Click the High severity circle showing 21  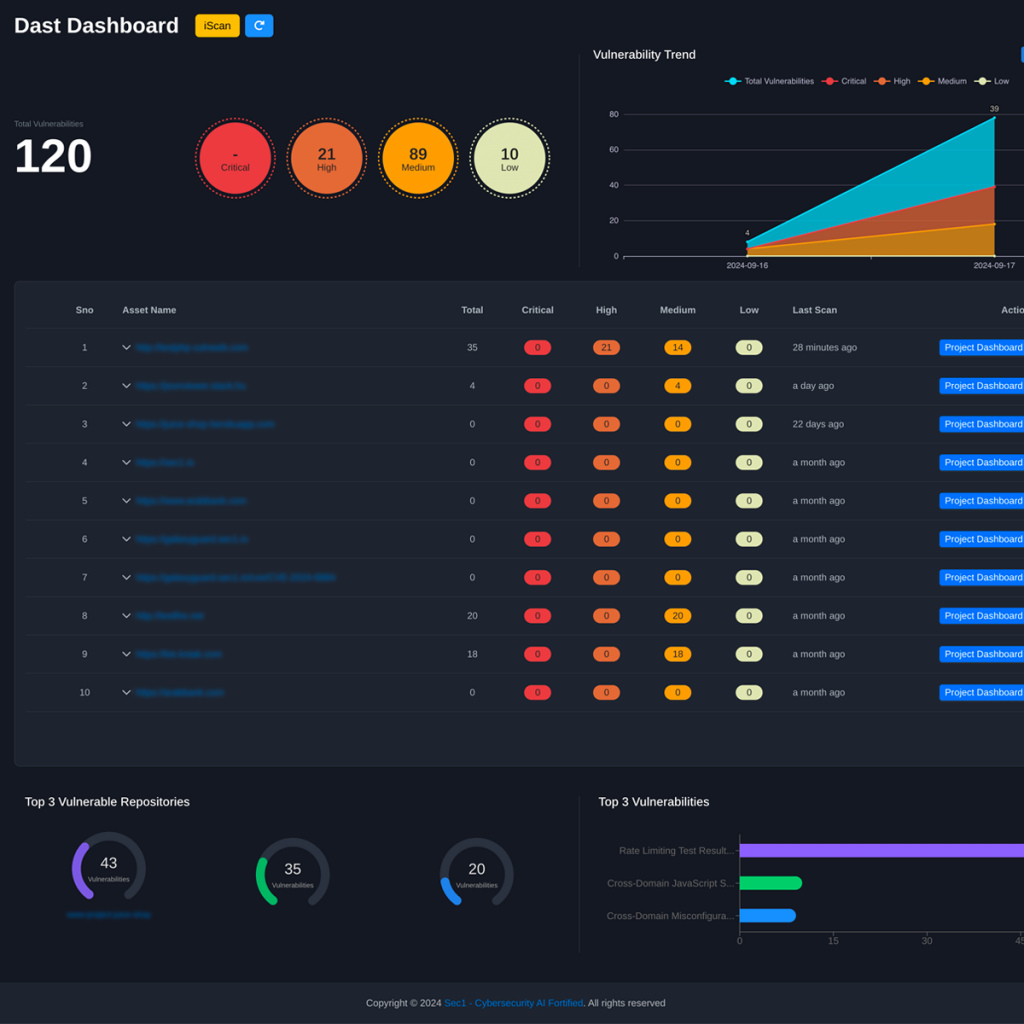tap(326, 158)
